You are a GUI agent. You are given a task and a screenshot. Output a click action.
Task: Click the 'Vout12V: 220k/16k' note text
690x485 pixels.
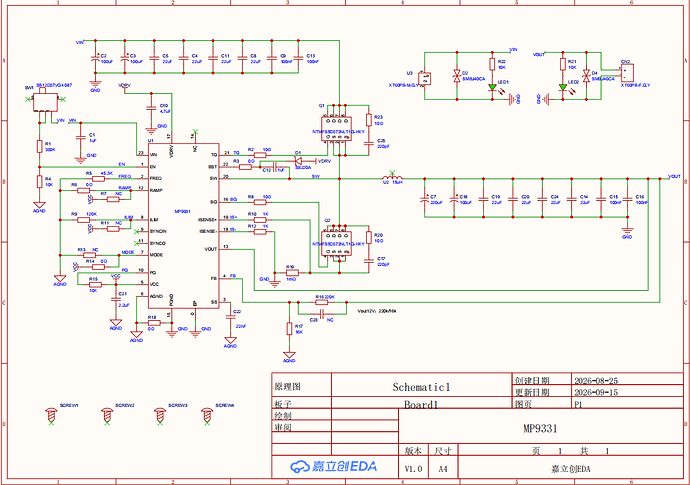click(x=377, y=311)
